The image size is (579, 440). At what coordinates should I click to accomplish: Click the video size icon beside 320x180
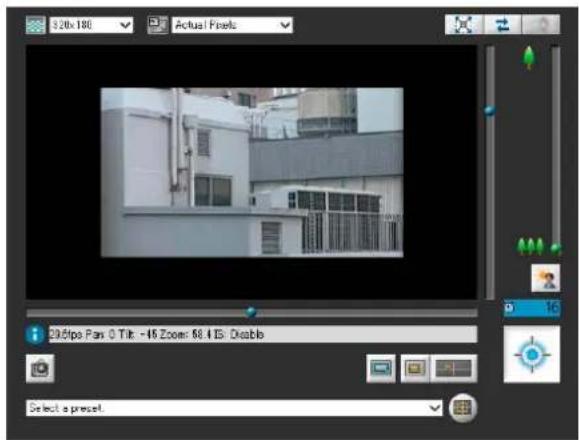(x=36, y=25)
